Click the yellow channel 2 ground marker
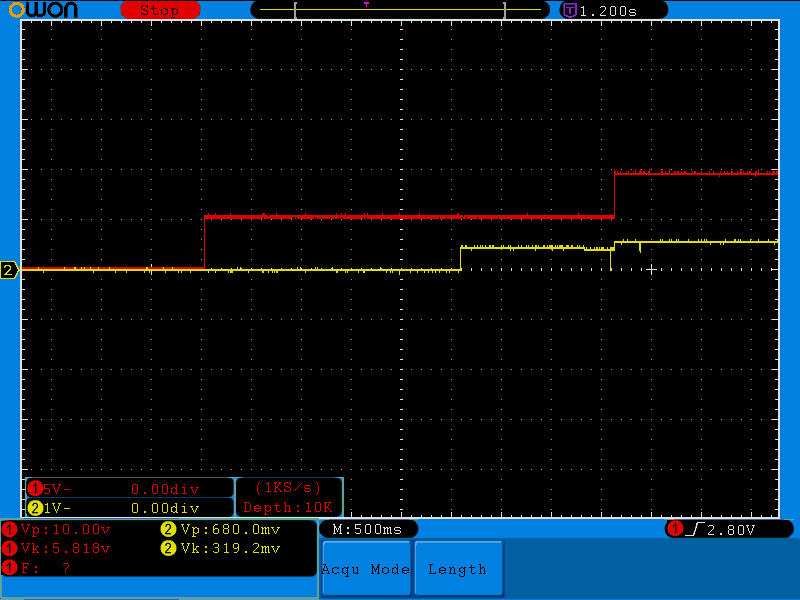 pos(9,270)
